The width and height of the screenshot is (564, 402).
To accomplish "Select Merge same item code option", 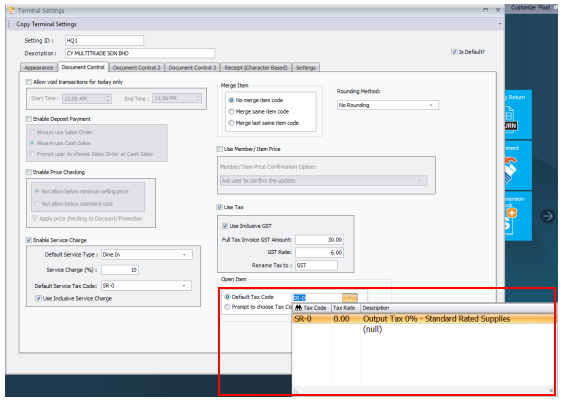I will click(231, 111).
